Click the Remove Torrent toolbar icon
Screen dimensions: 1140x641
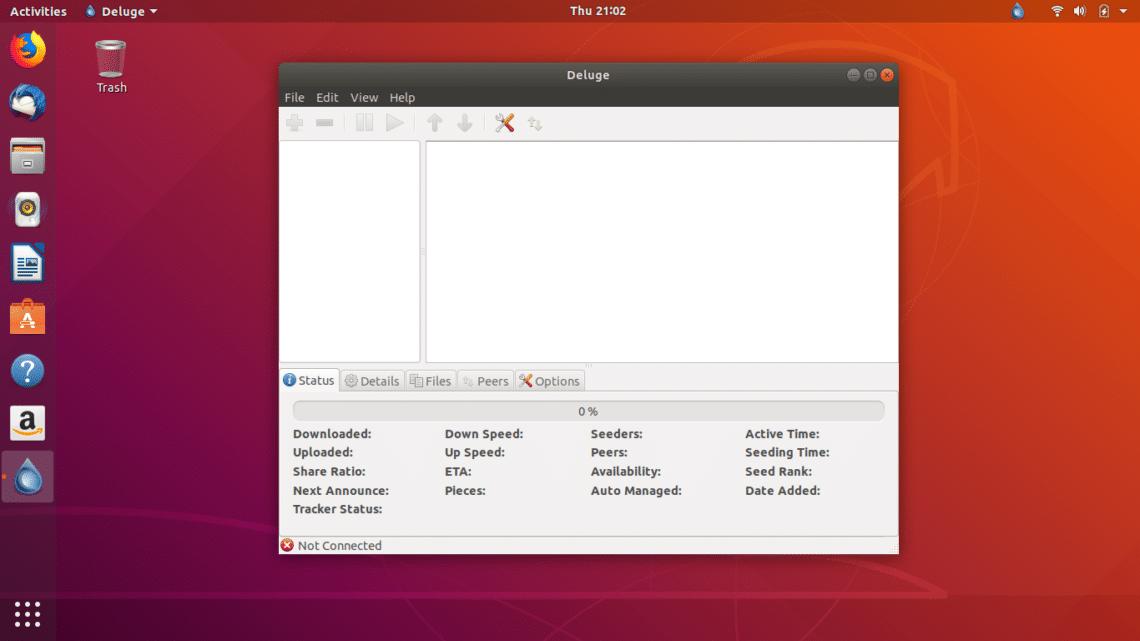(324, 122)
